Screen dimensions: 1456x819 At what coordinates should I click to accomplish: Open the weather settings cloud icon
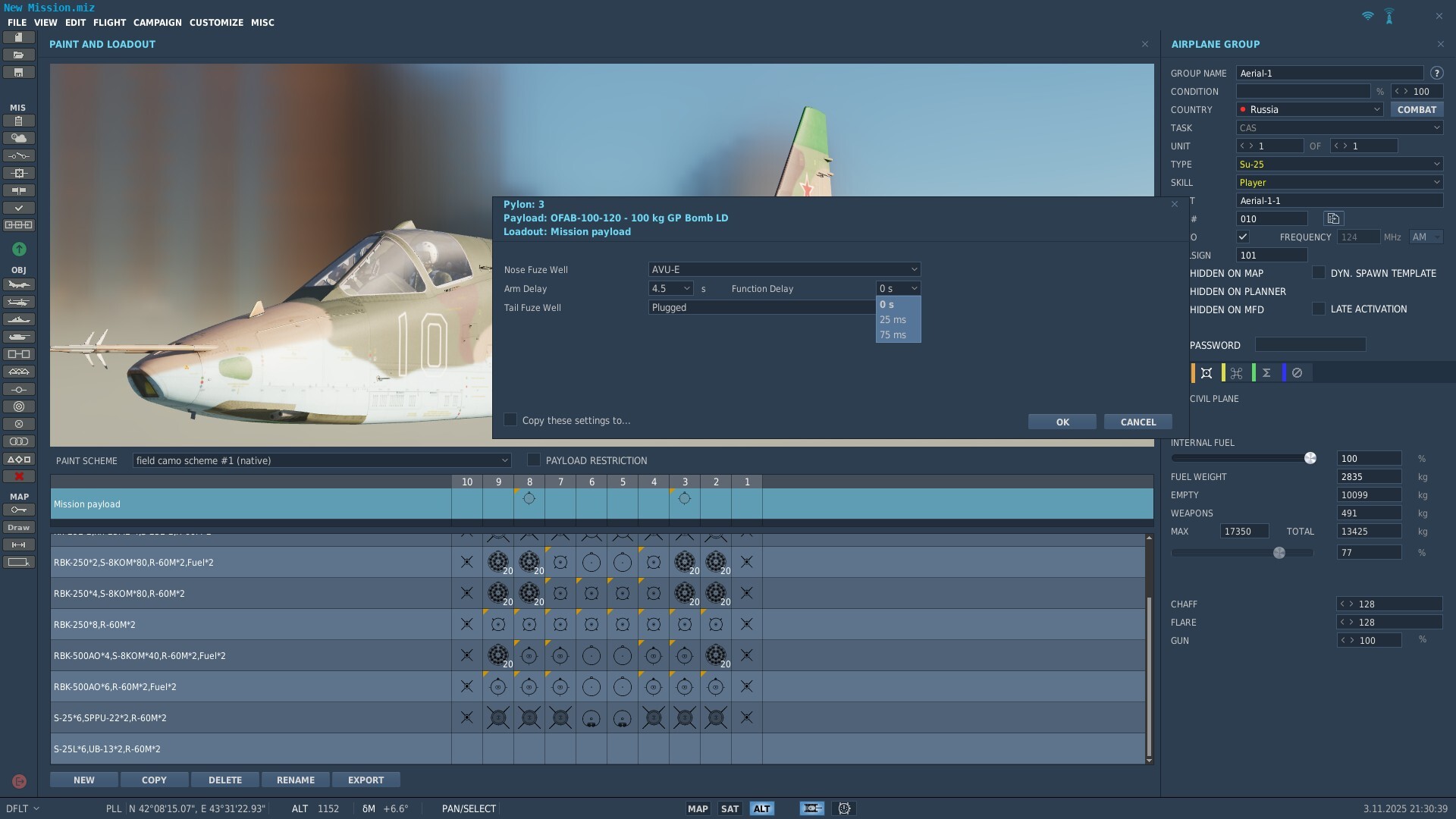point(19,138)
